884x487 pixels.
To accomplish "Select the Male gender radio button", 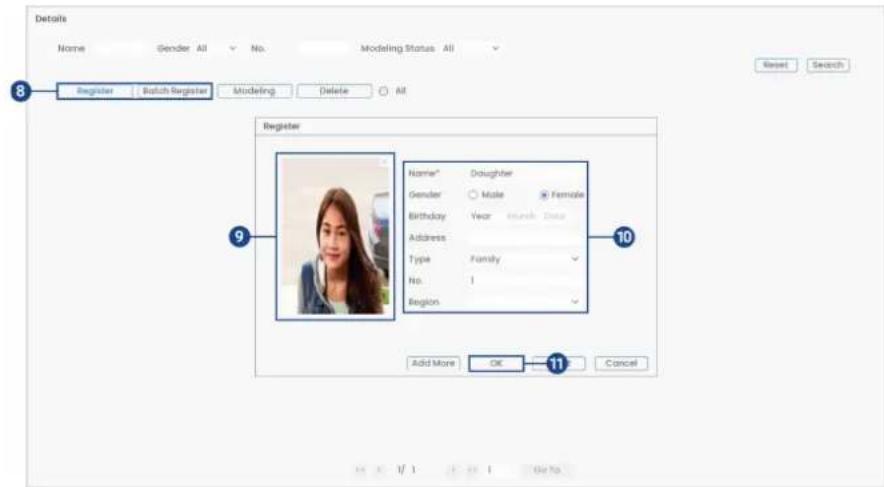I will (x=472, y=194).
